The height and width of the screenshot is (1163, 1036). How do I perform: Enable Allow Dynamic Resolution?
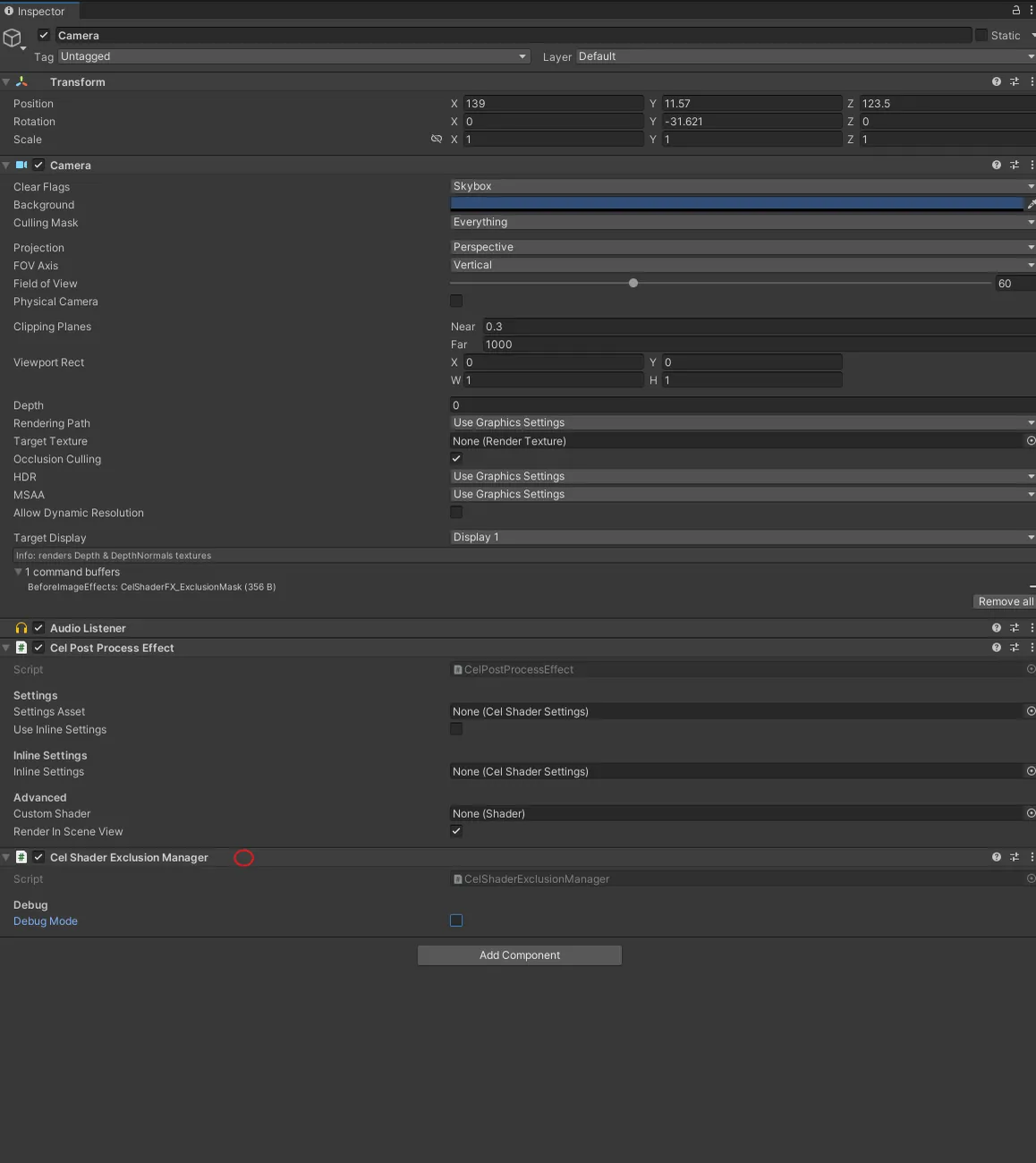(x=456, y=513)
